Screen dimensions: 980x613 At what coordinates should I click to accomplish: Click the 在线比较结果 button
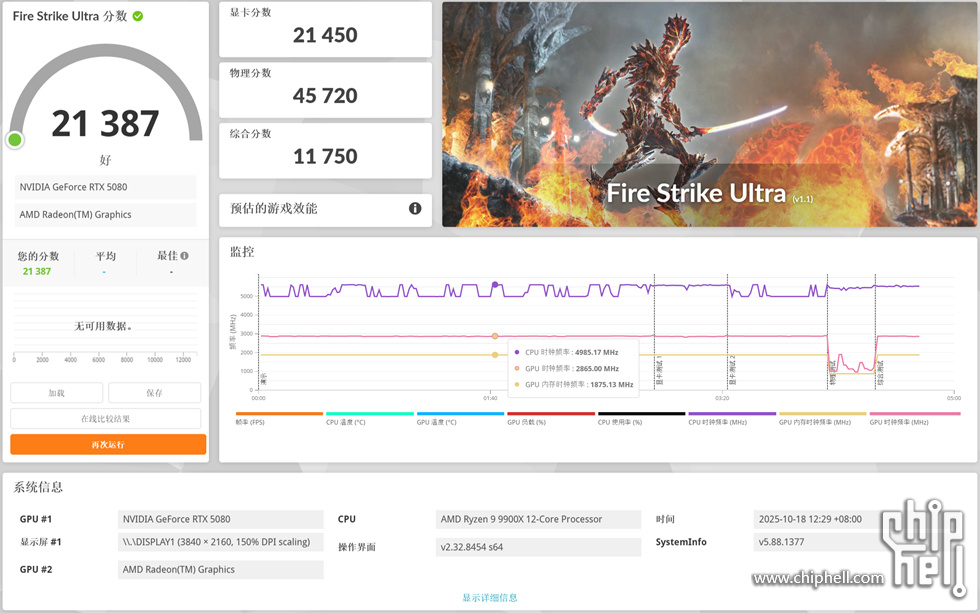(106, 419)
